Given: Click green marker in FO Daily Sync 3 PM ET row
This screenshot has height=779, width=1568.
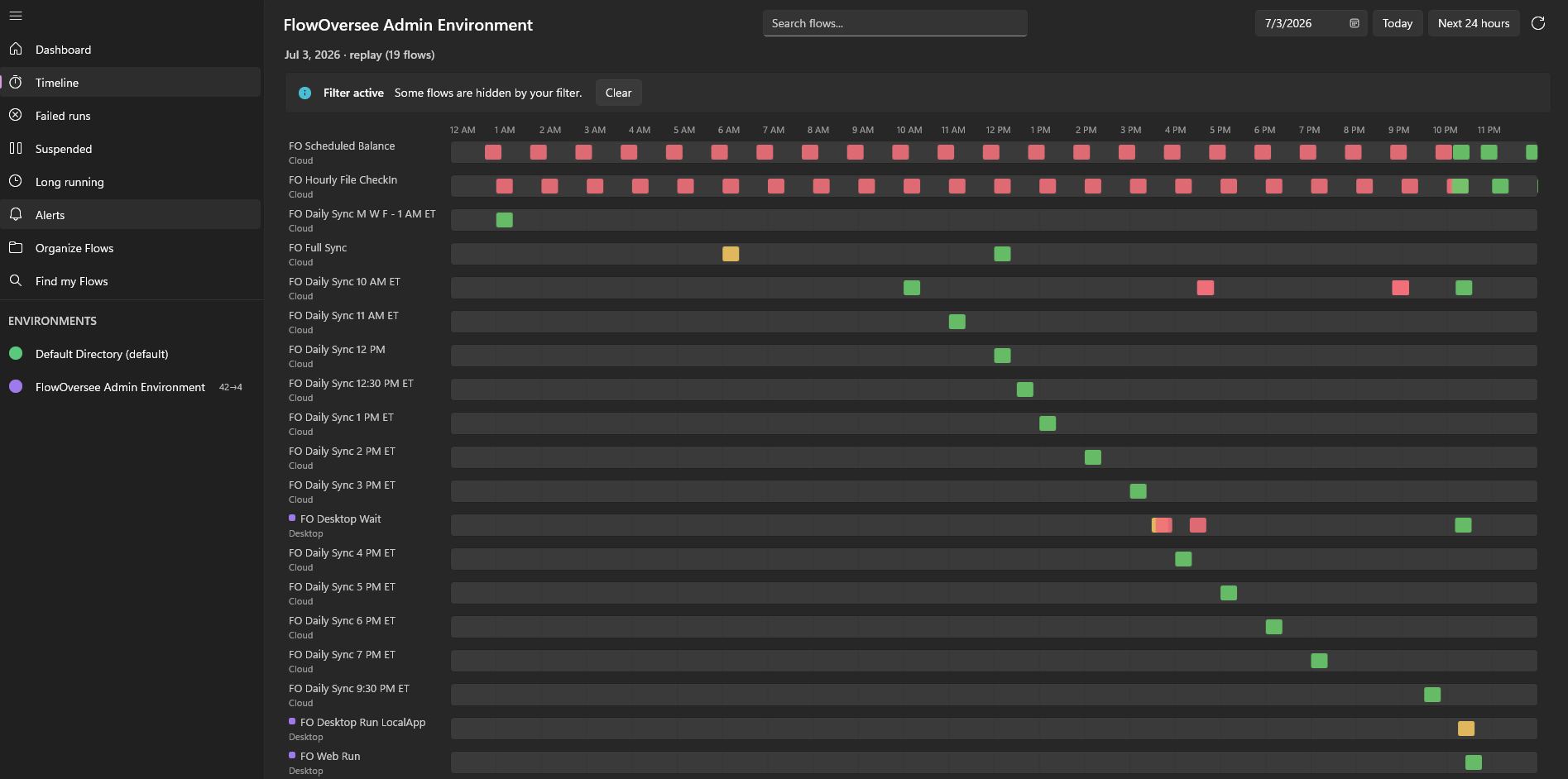Looking at the screenshot, I should (x=1138, y=491).
